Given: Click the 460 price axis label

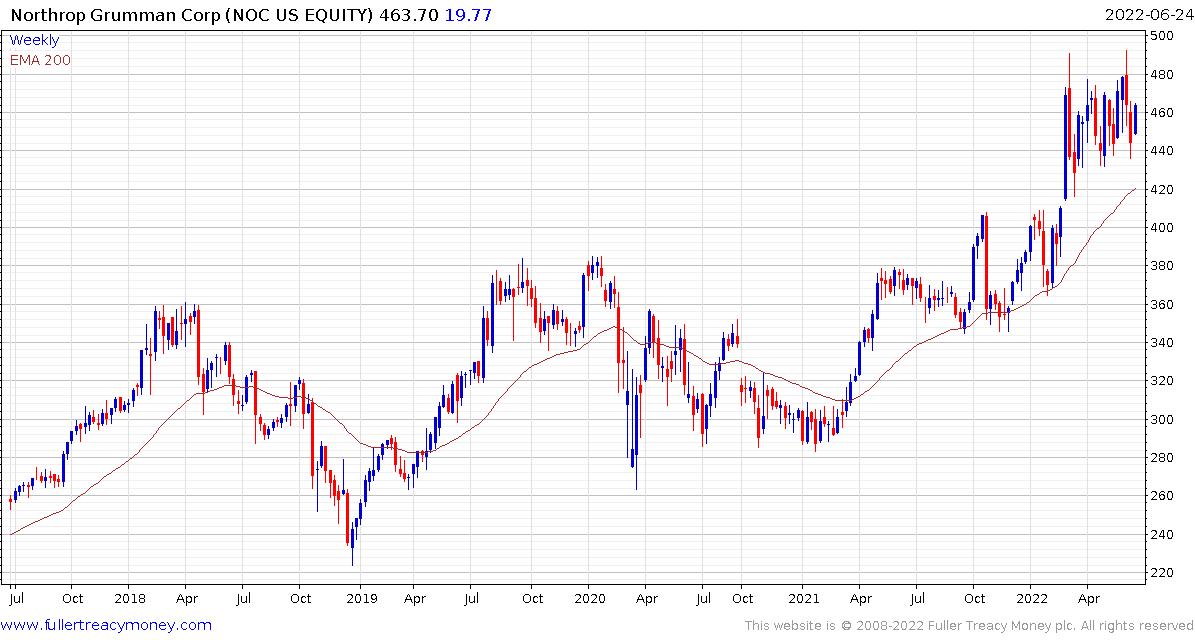Looking at the screenshot, I should click(x=1162, y=113).
